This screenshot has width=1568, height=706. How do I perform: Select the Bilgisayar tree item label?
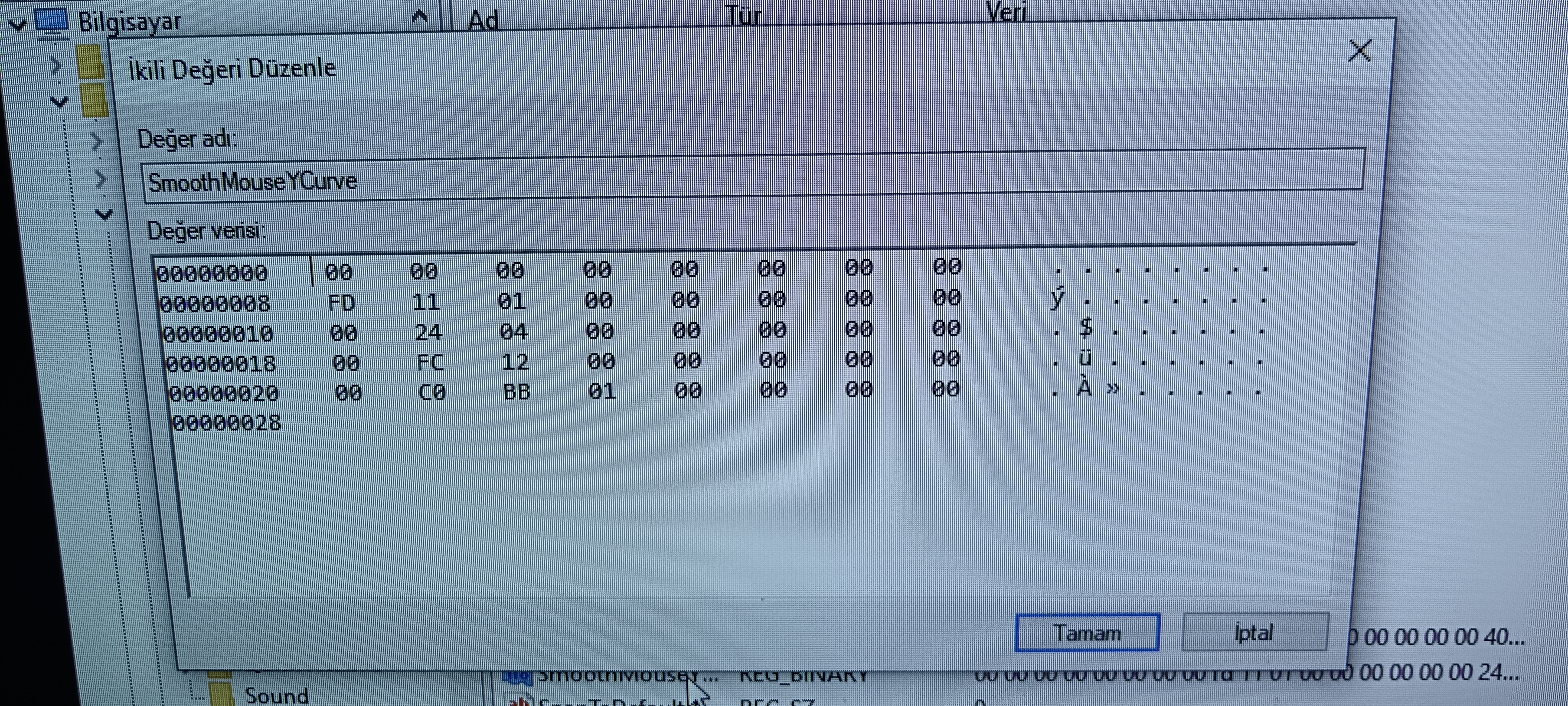click(130, 22)
